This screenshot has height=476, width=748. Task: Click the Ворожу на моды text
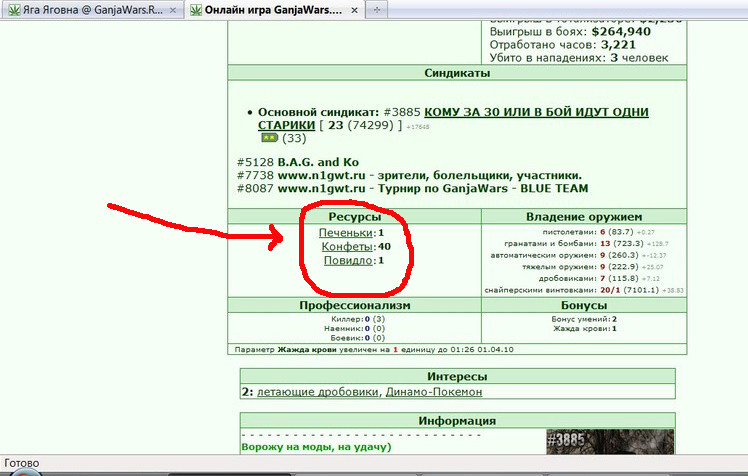(x=316, y=447)
